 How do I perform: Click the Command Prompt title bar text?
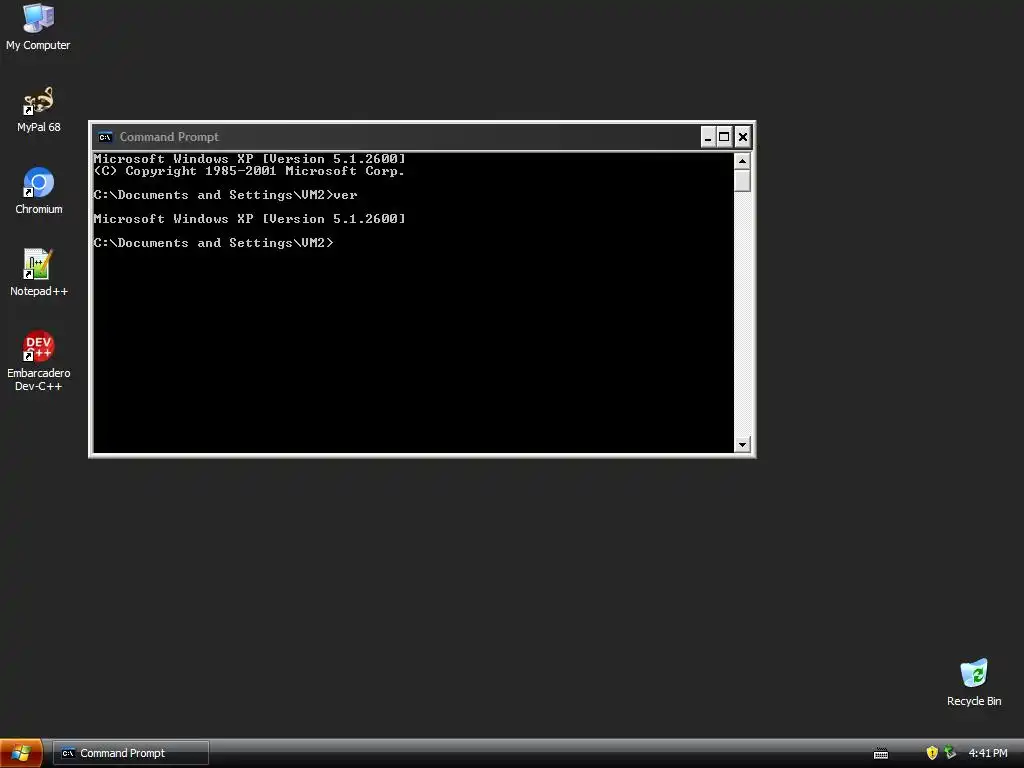pos(169,137)
